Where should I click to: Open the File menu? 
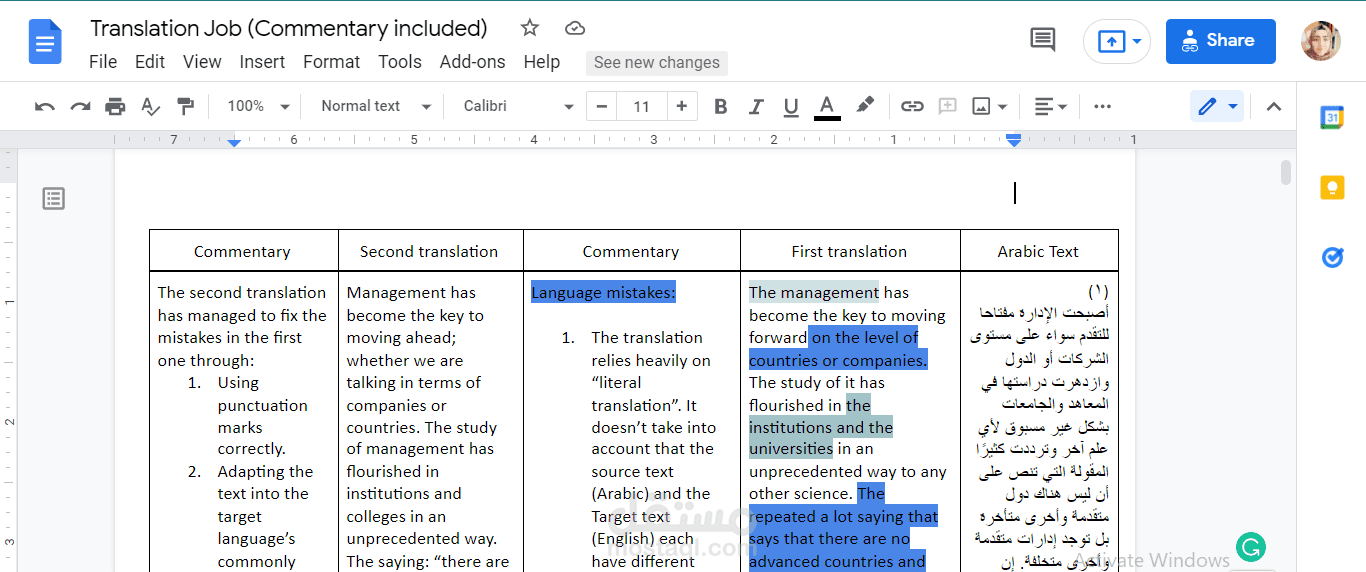coord(103,62)
